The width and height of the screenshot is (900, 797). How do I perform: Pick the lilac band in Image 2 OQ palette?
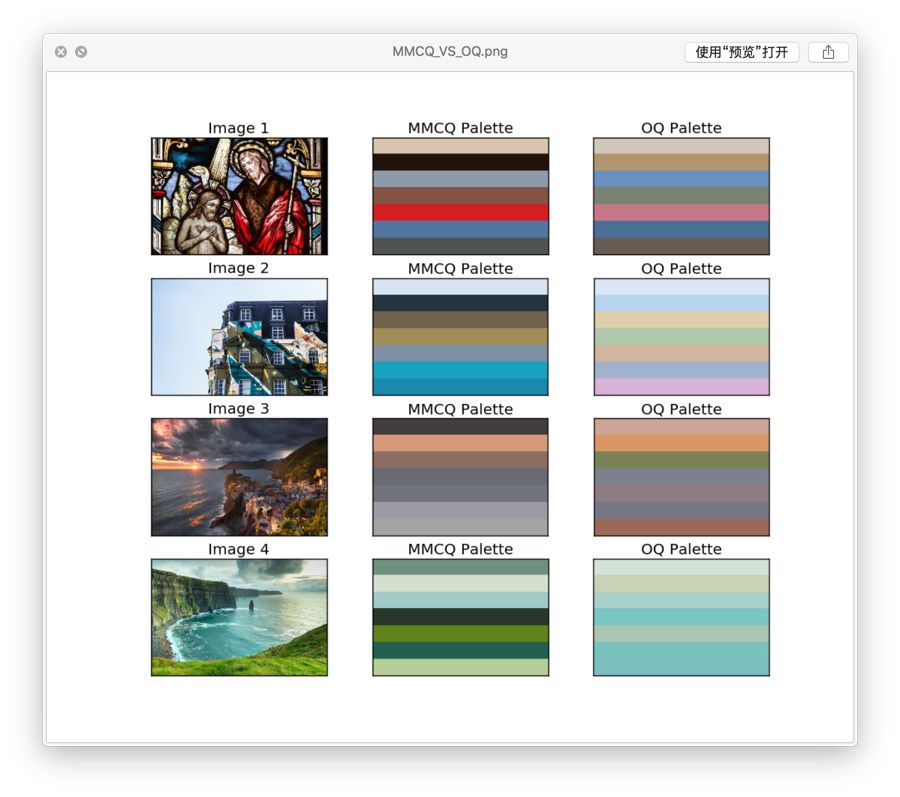[x=681, y=387]
